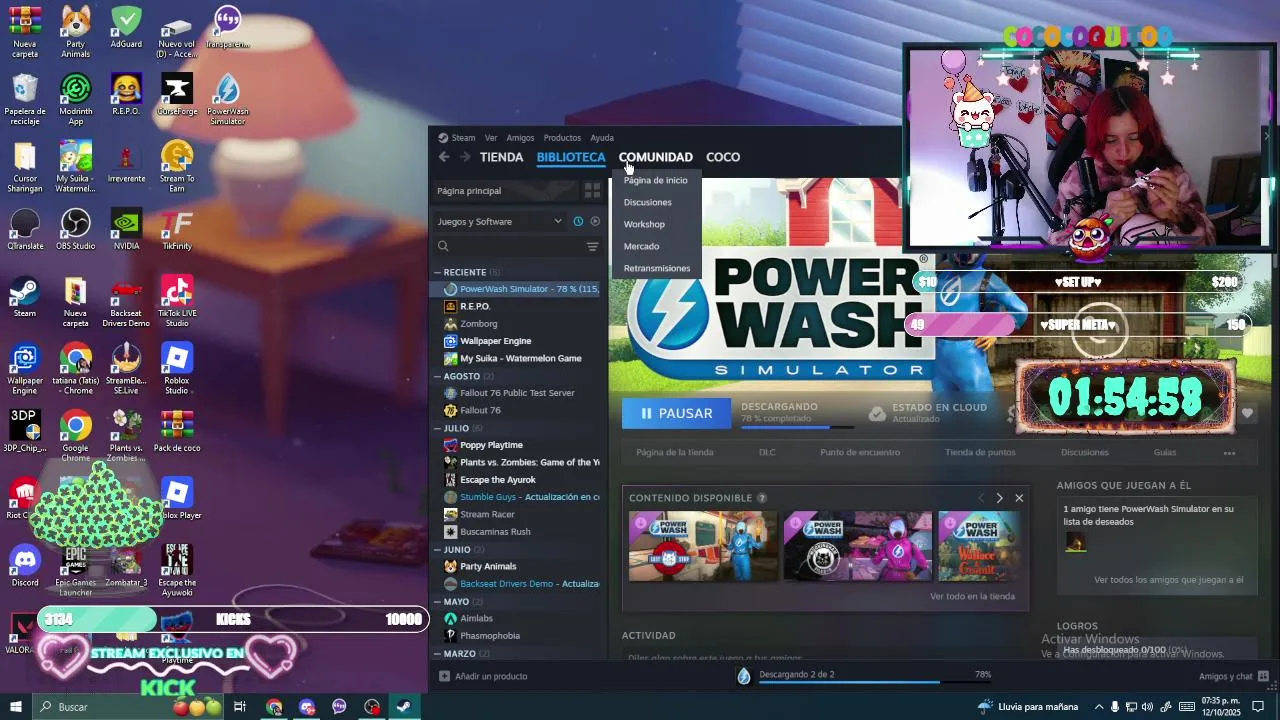
Task: Open the Juegos y Software dropdown
Action: click(499, 221)
